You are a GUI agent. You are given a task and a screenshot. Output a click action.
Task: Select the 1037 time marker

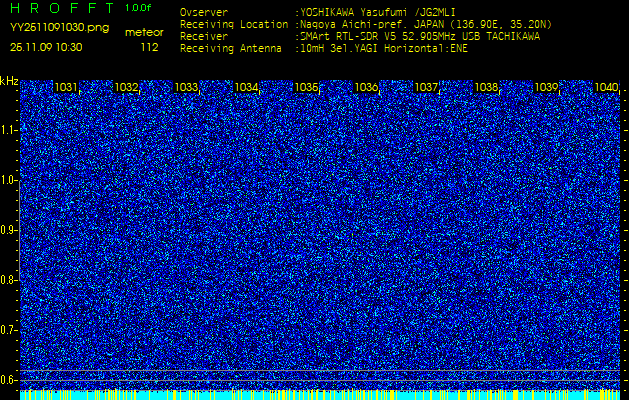coord(426,88)
